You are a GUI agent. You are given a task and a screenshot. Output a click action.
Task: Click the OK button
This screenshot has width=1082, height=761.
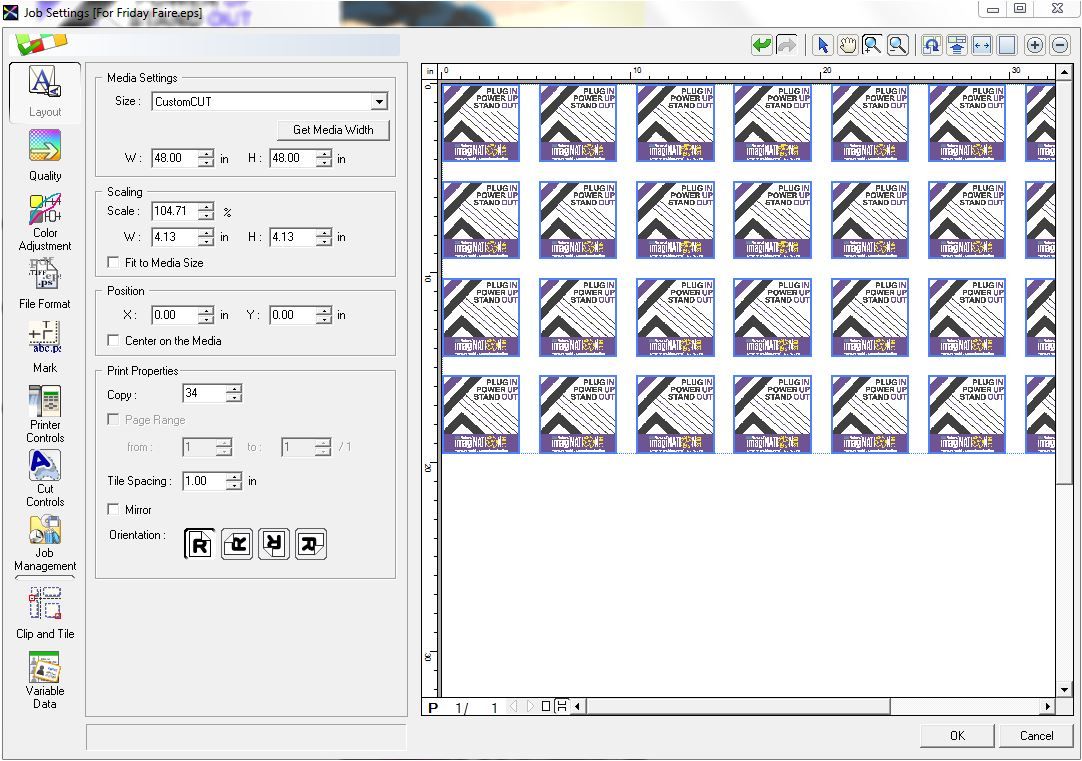pos(957,735)
